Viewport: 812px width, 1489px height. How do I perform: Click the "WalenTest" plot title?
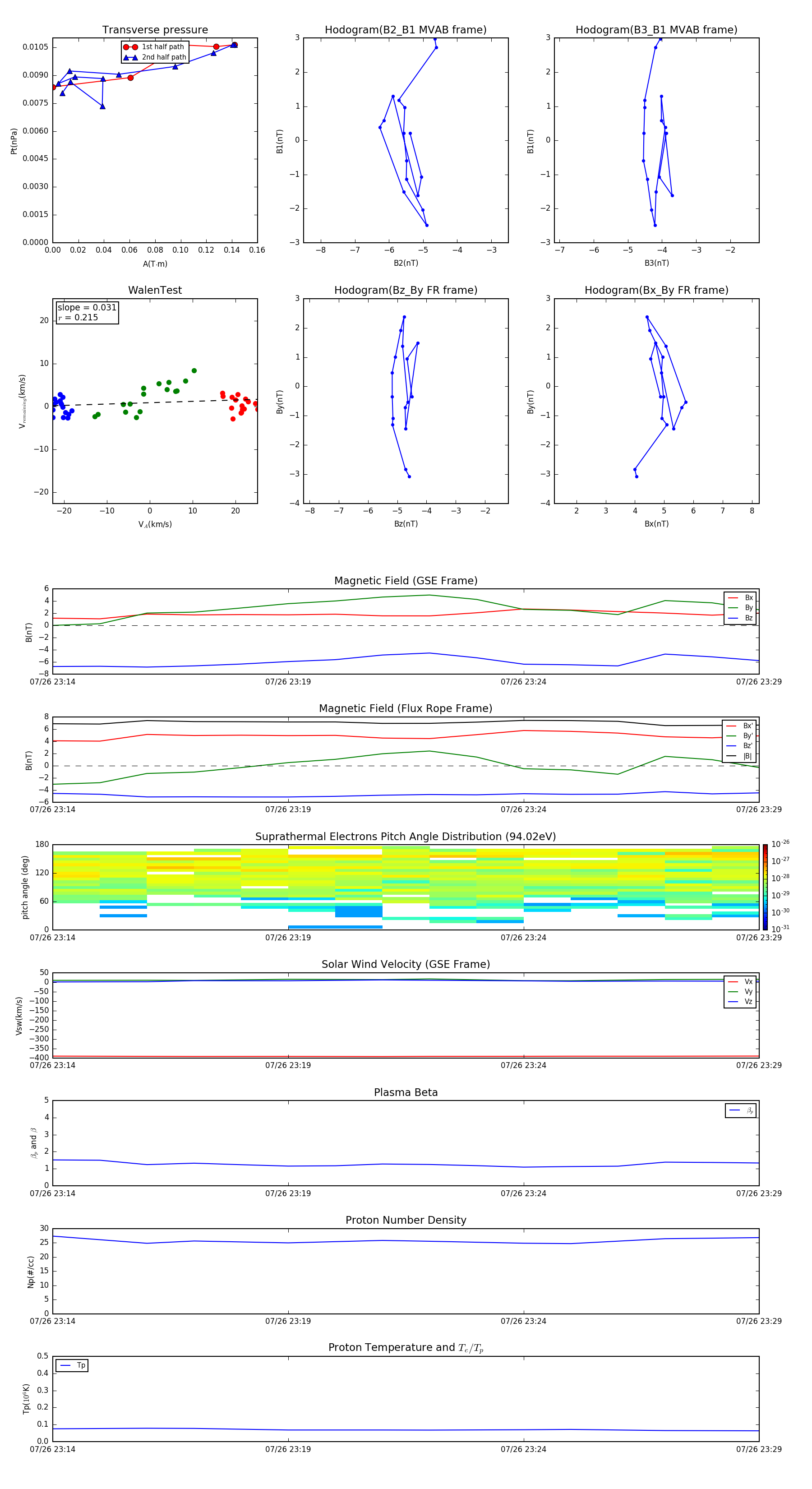point(155,290)
